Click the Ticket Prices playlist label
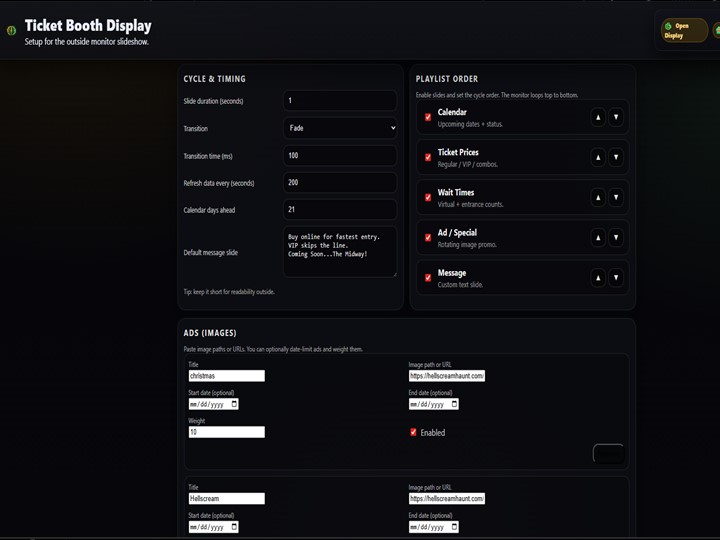This screenshot has height=540, width=720. (458, 152)
